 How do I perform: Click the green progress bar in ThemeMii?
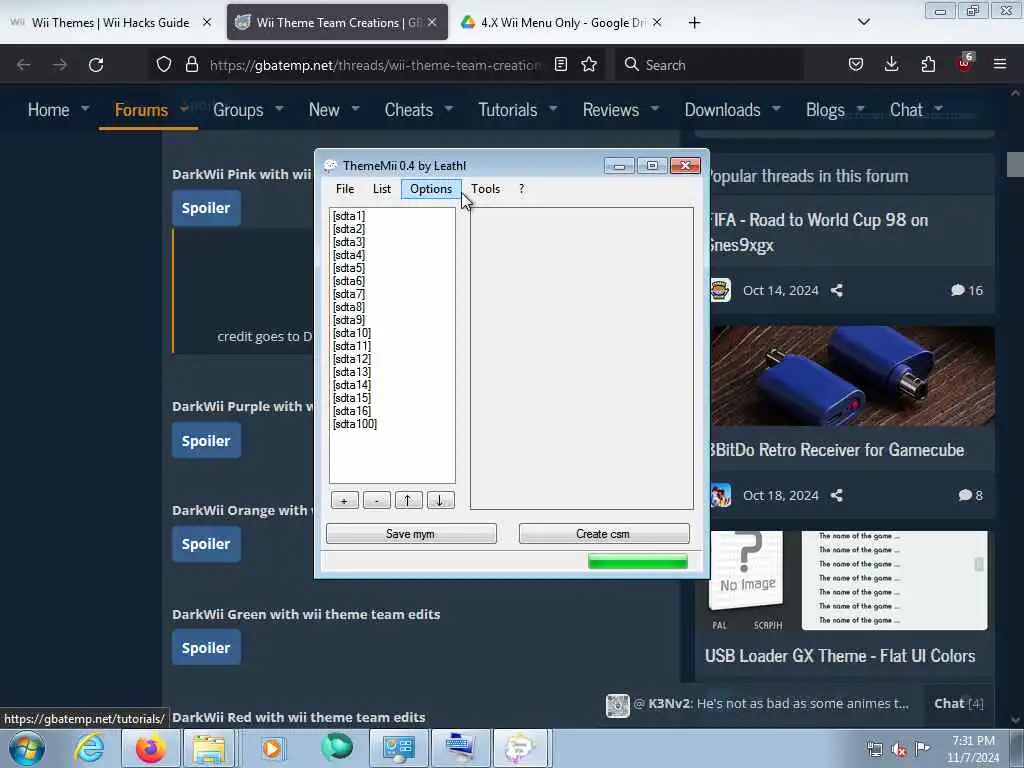637,562
